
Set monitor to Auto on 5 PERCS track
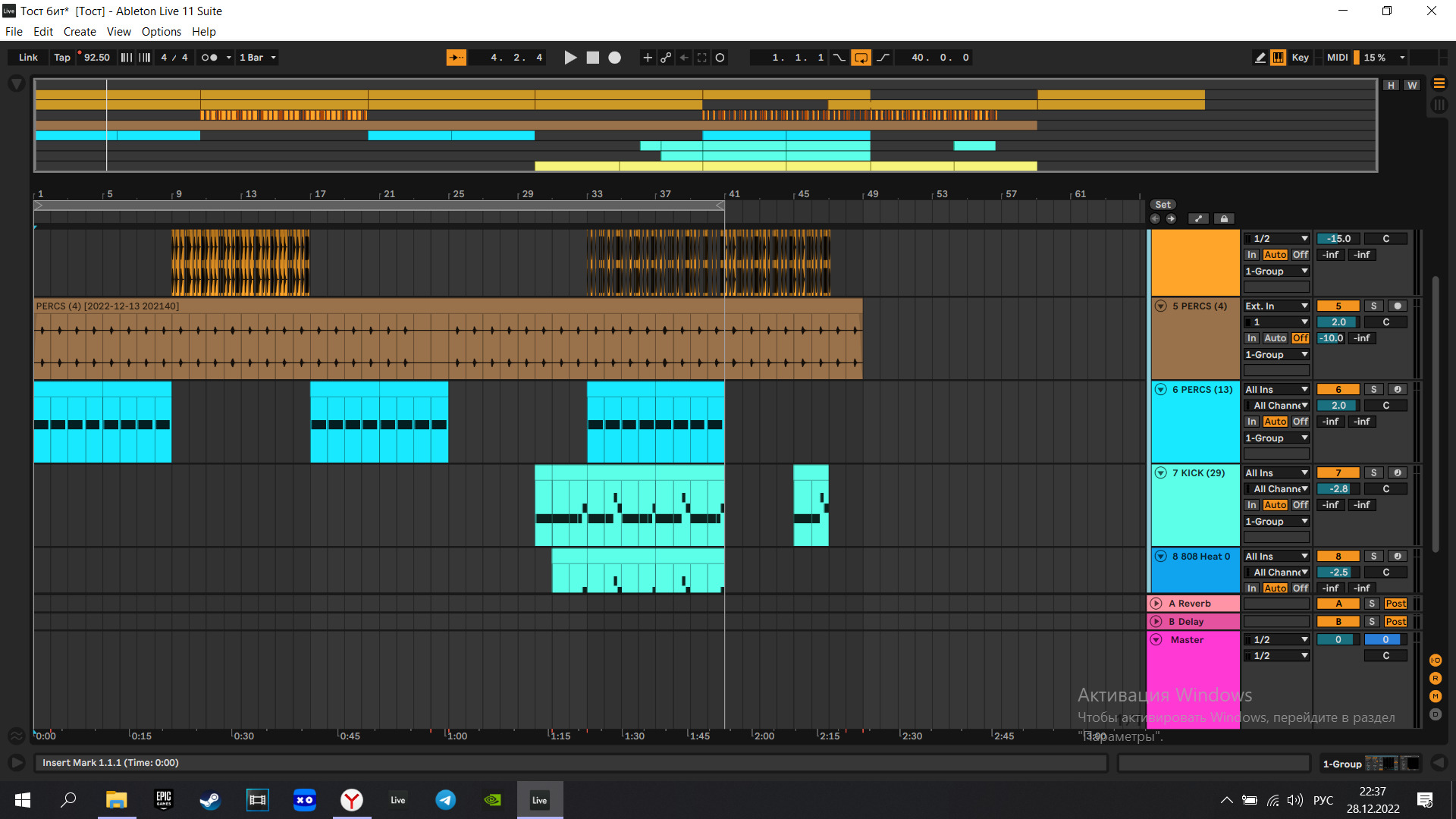point(1275,338)
